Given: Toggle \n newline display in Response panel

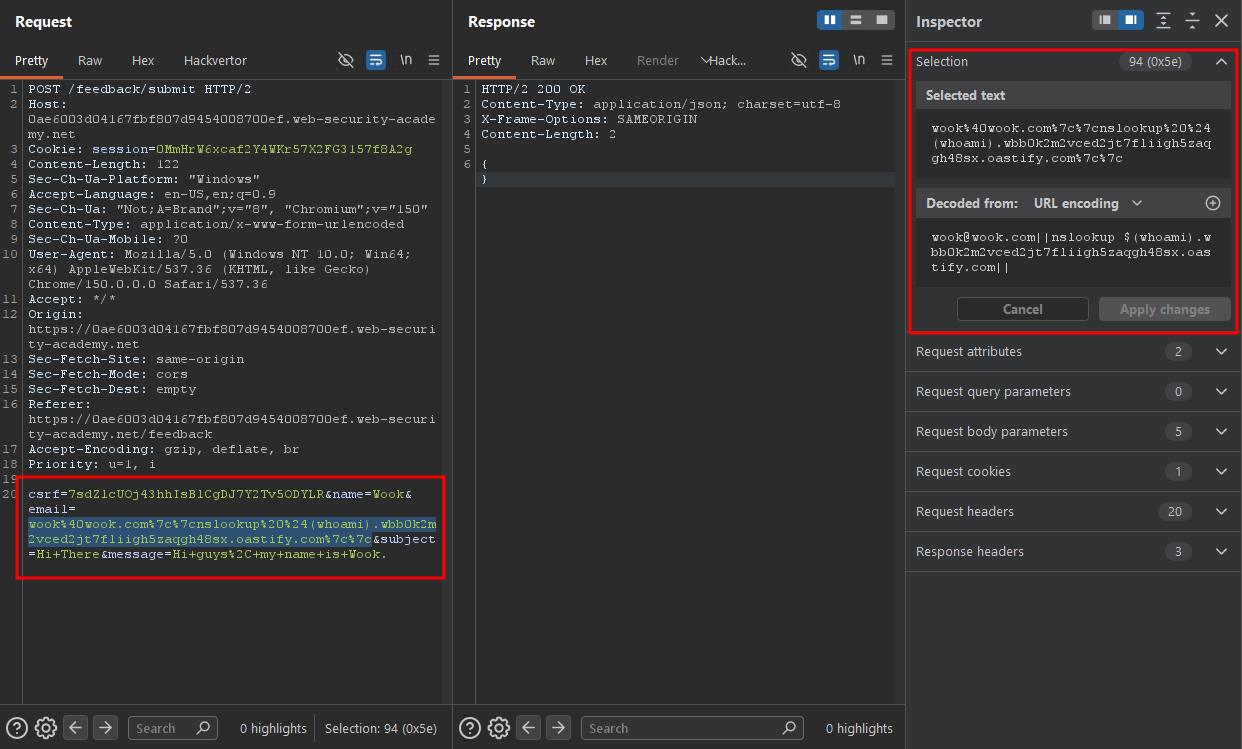Looking at the screenshot, I should [x=859, y=60].
